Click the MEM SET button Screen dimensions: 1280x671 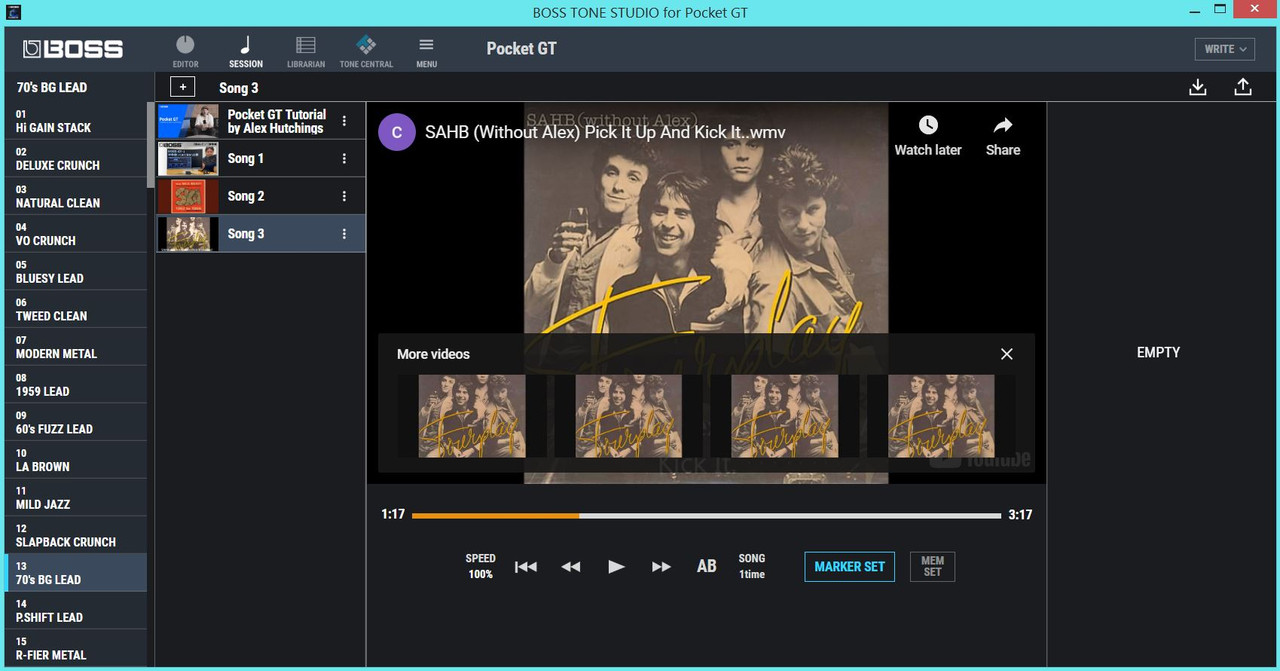[x=932, y=566]
